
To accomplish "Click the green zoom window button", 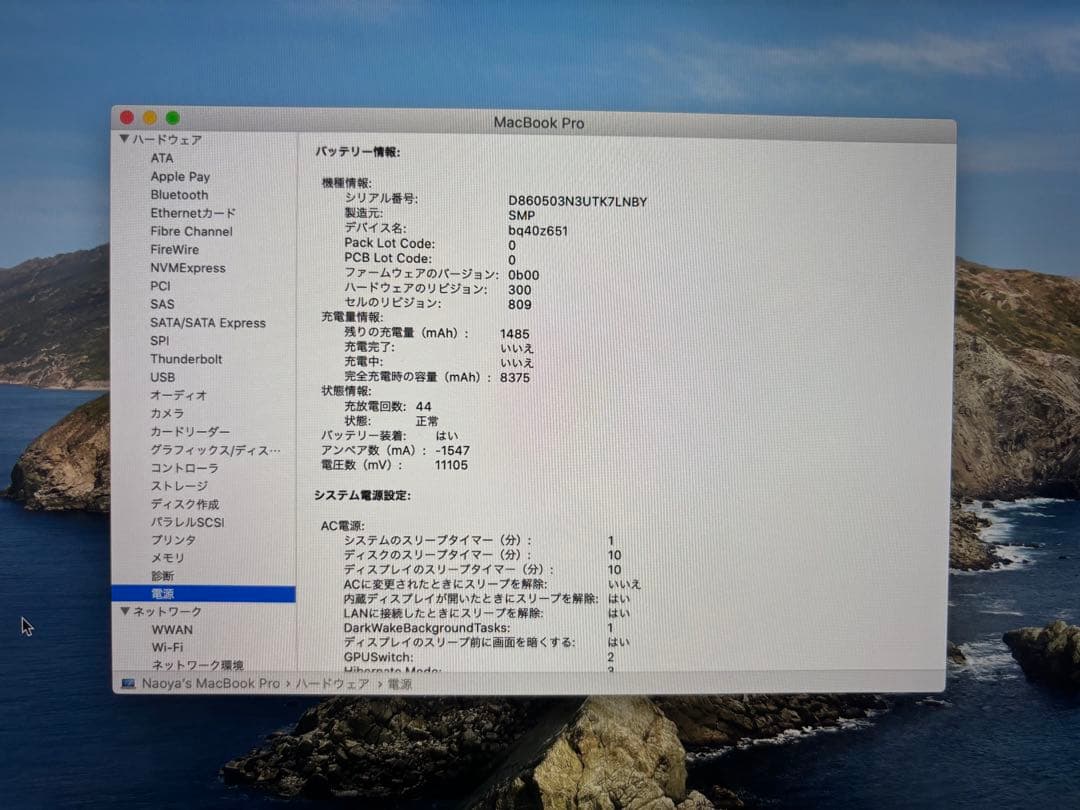I will coord(173,118).
